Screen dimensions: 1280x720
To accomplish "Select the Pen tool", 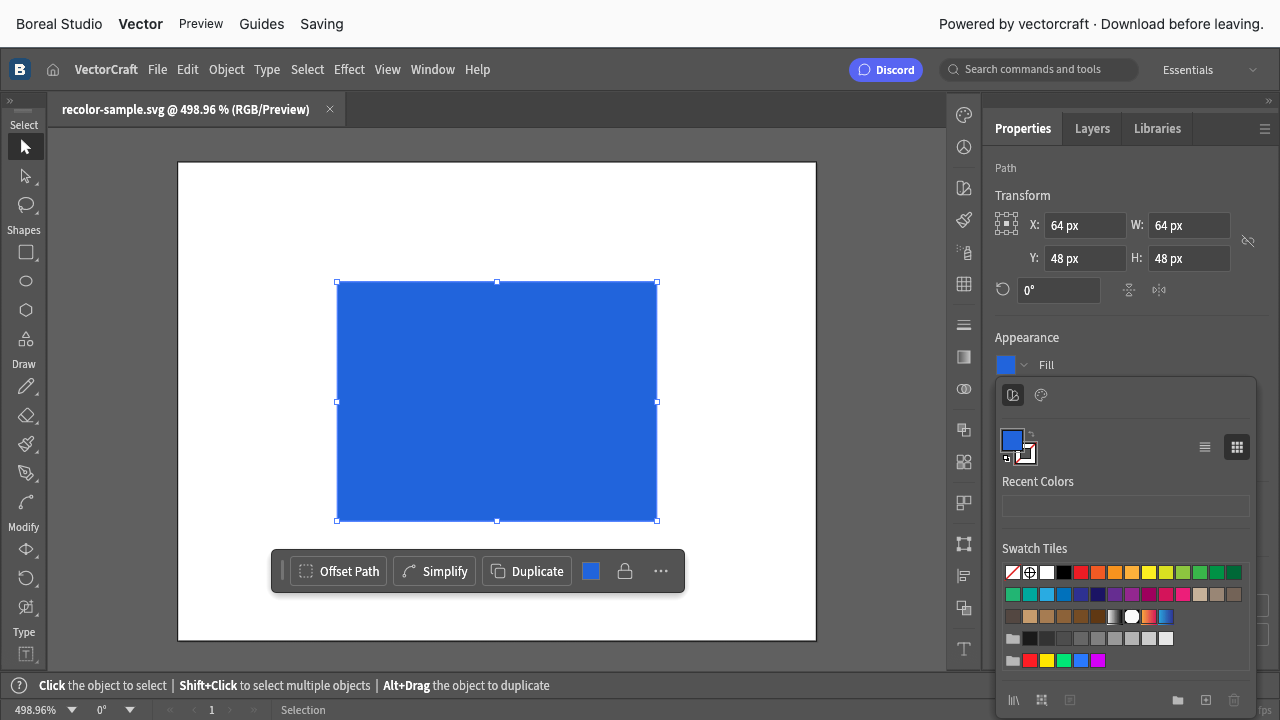I will point(26,473).
